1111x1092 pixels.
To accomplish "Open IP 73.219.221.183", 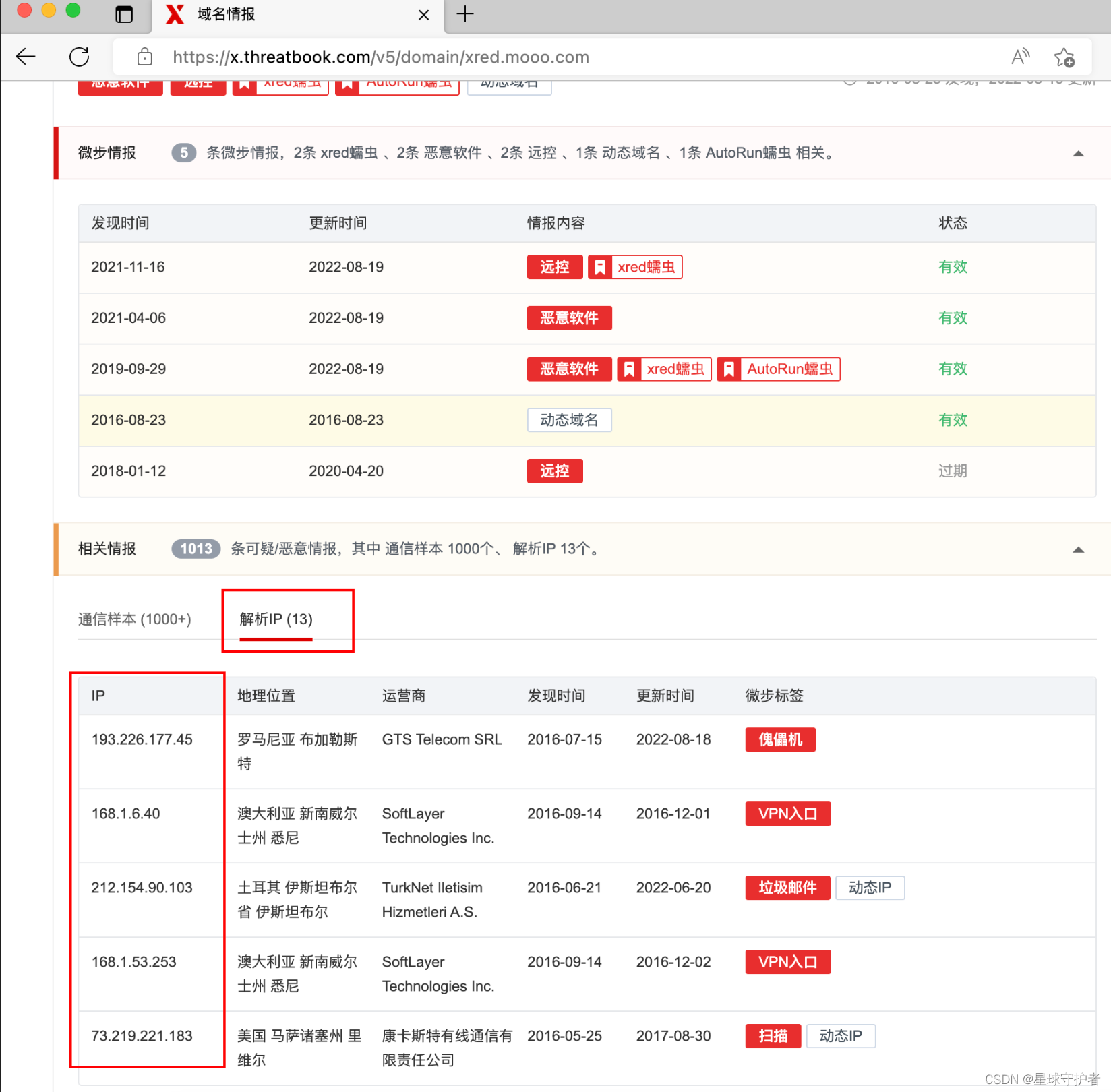I will pyautogui.click(x=142, y=1036).
